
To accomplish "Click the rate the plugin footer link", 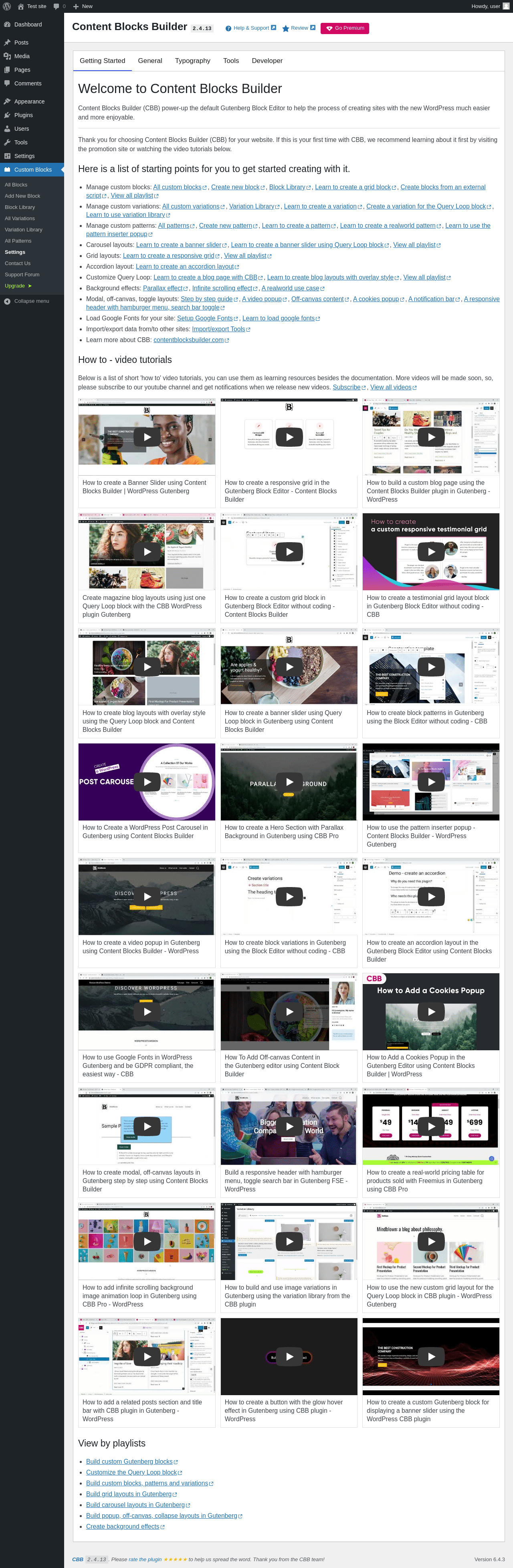I will [x=145, y=1560].
